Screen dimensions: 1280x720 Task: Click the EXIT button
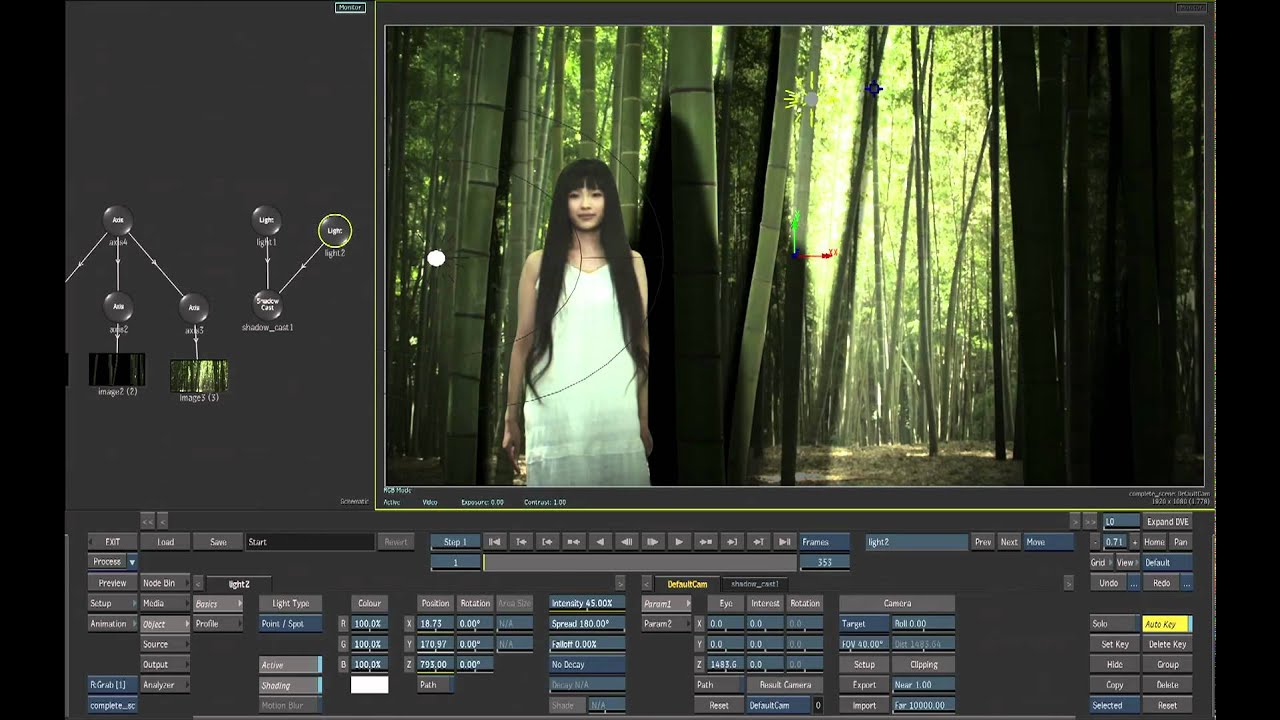[112, 542]
